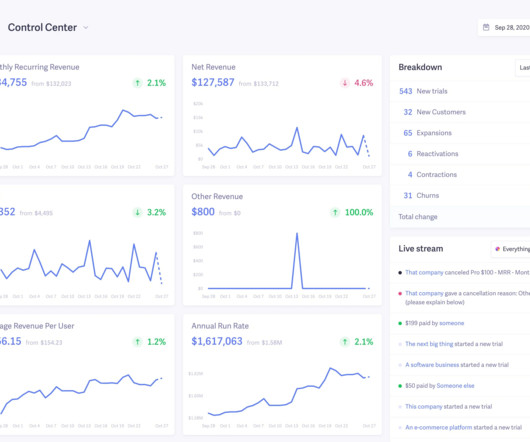The width and height of the screenshot is (530, 442).
Task: Open the Other Revenue chart title
Action: 217,196
